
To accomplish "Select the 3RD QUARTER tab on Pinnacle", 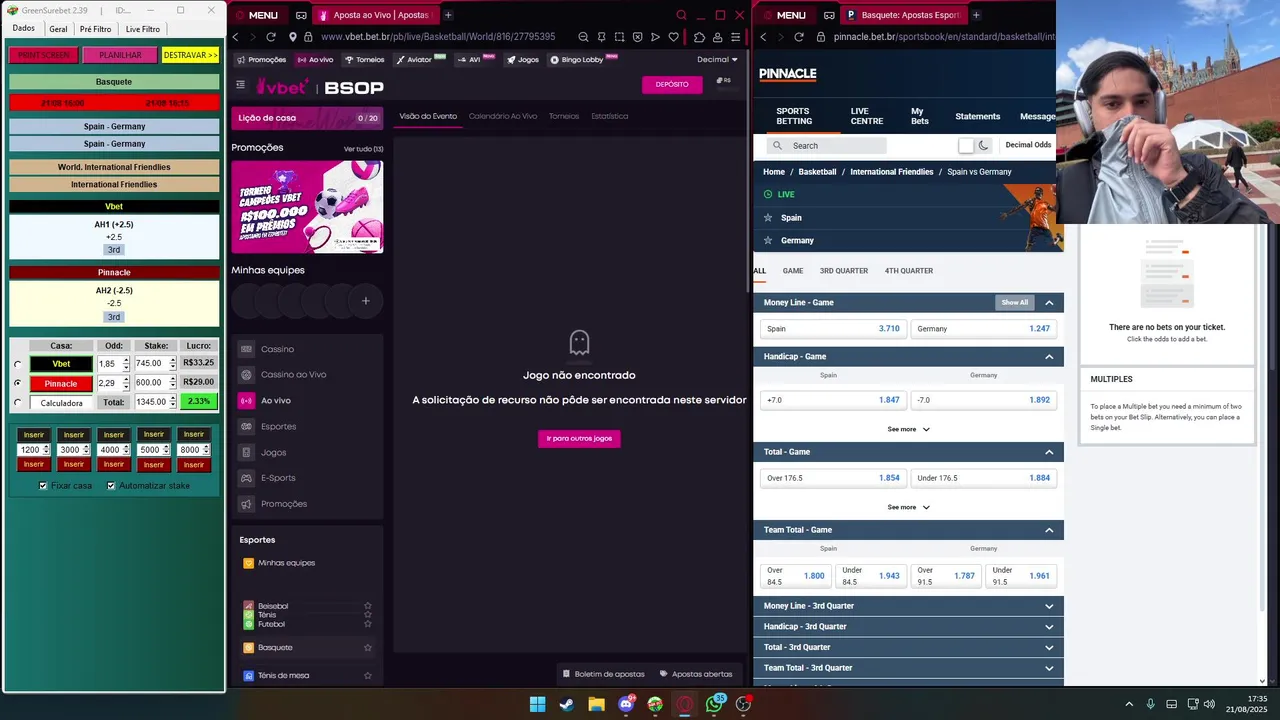I will pos(844,271).
